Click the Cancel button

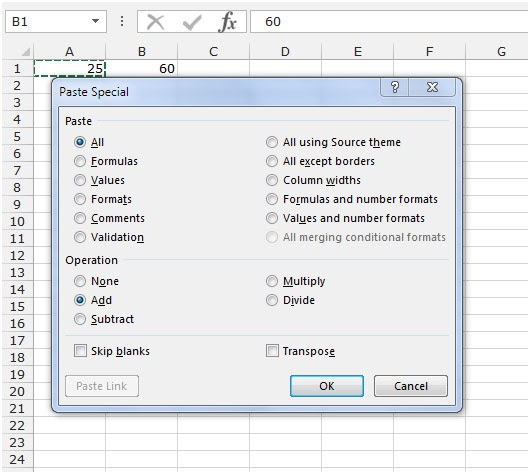411,386
